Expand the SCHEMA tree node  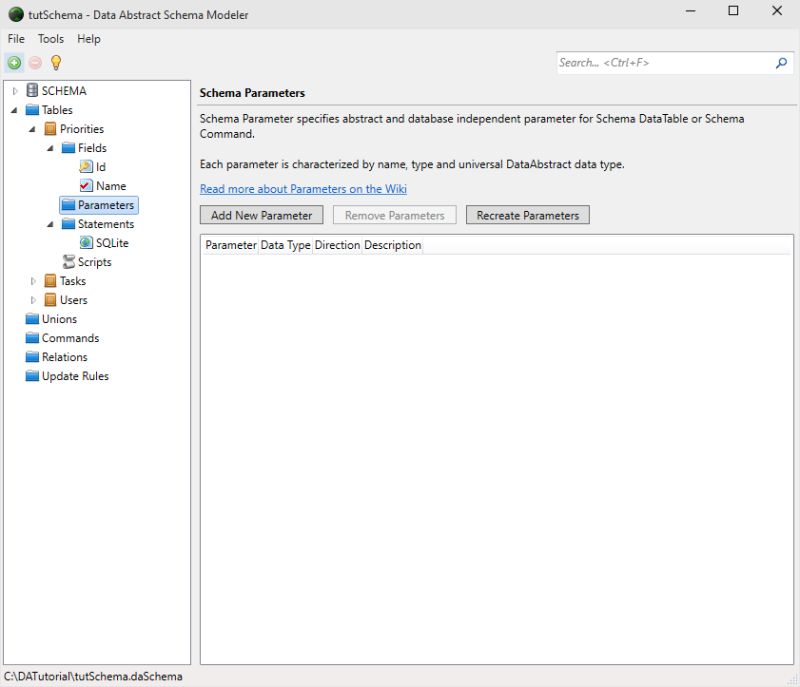[x=15, y=91]
